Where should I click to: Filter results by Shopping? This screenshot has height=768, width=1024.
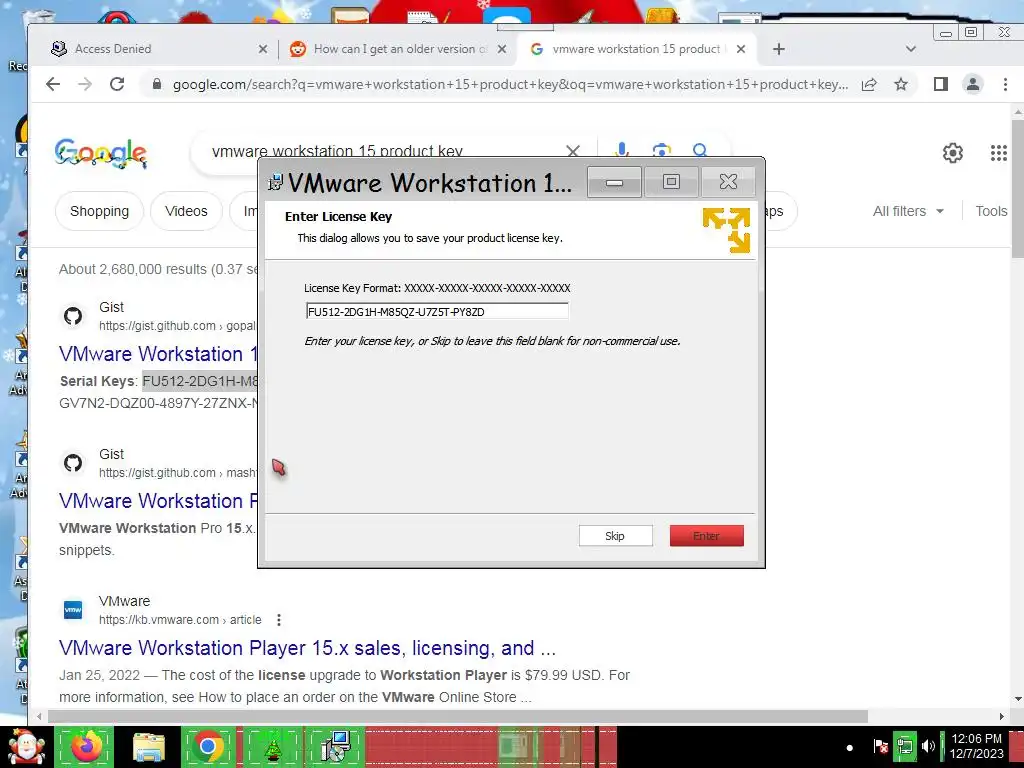(99, 211)
